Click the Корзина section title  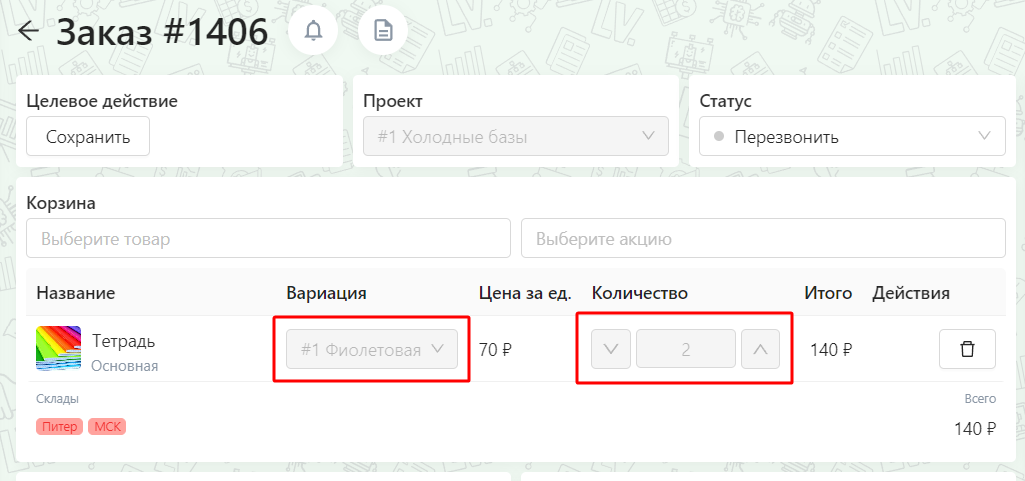[x=61, y=203]
